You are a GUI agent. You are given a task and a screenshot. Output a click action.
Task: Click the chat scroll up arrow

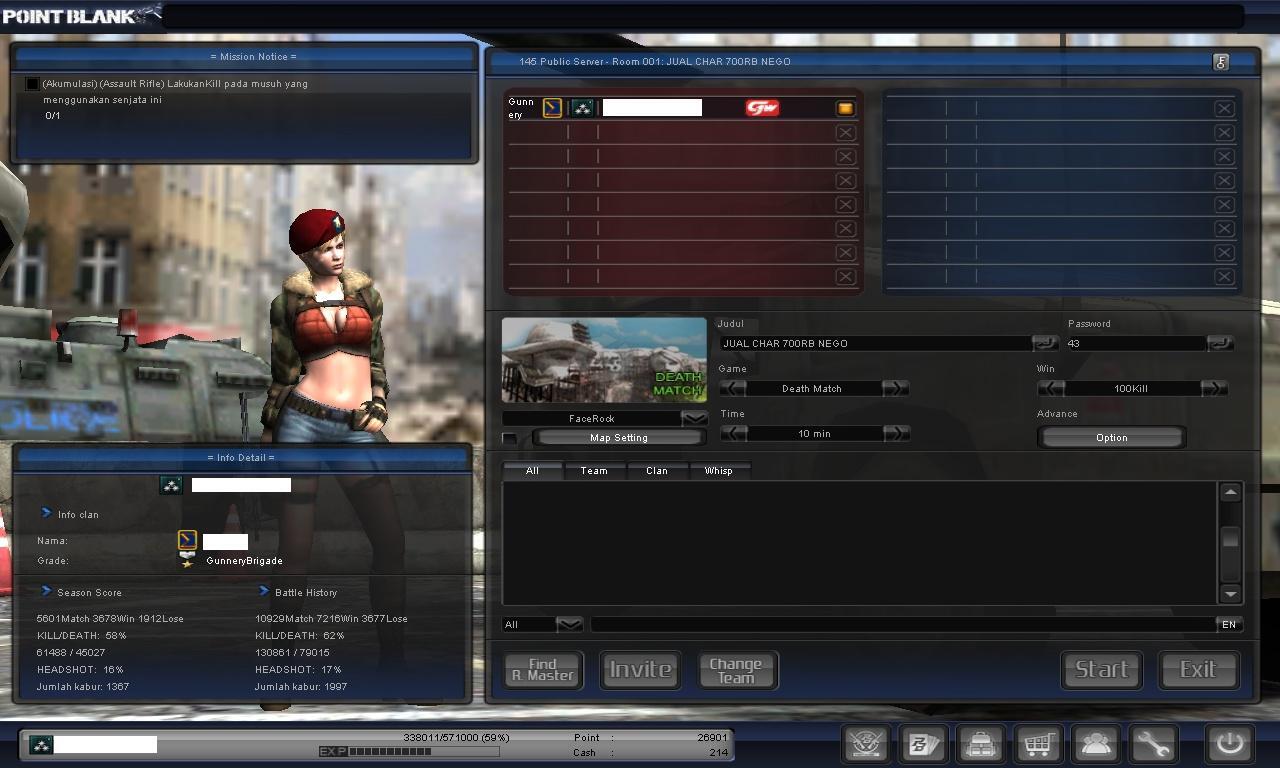(1230, 492)
